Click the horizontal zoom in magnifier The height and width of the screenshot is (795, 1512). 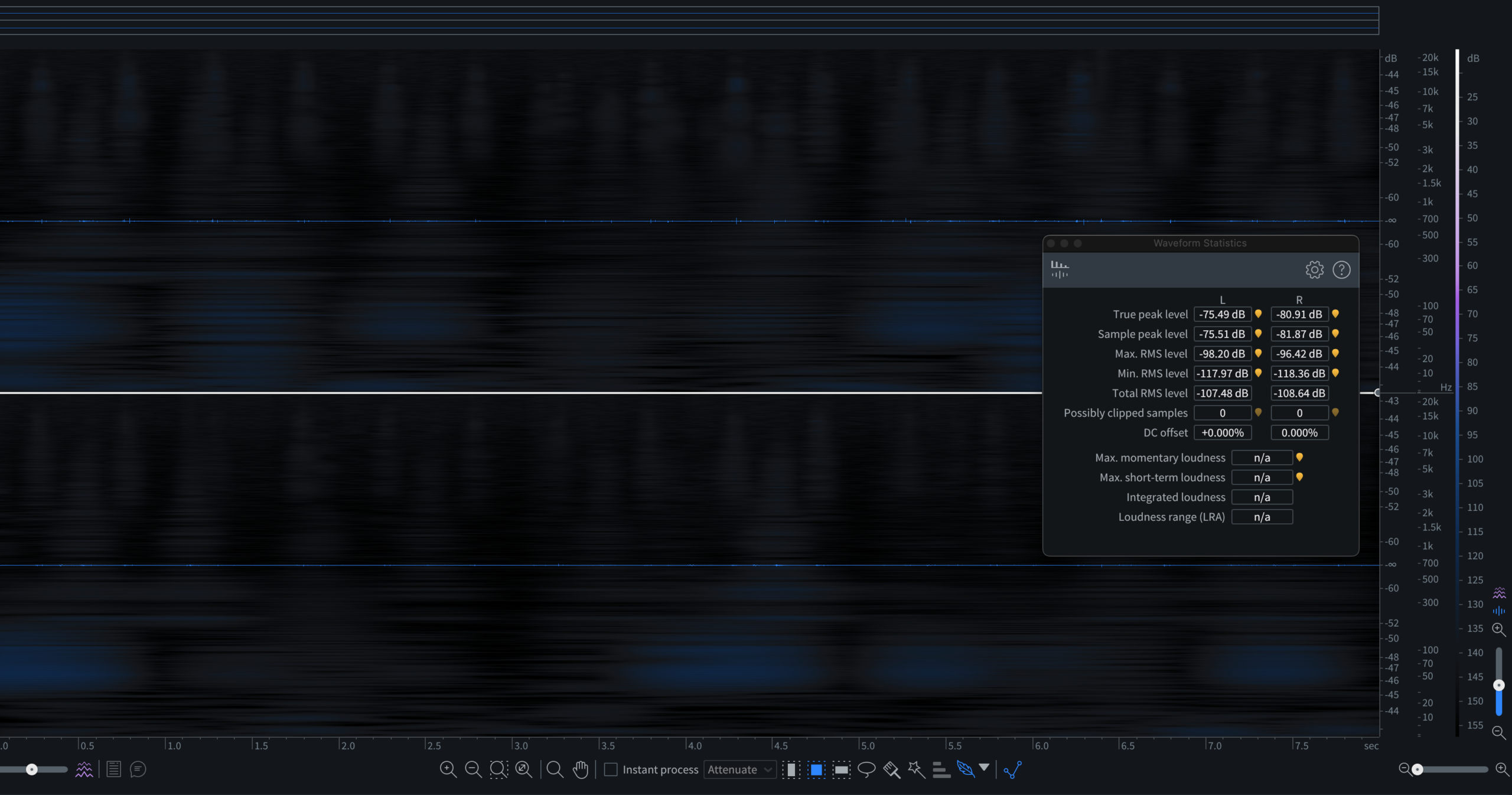pyautogui.click(x=1502, y=768)
